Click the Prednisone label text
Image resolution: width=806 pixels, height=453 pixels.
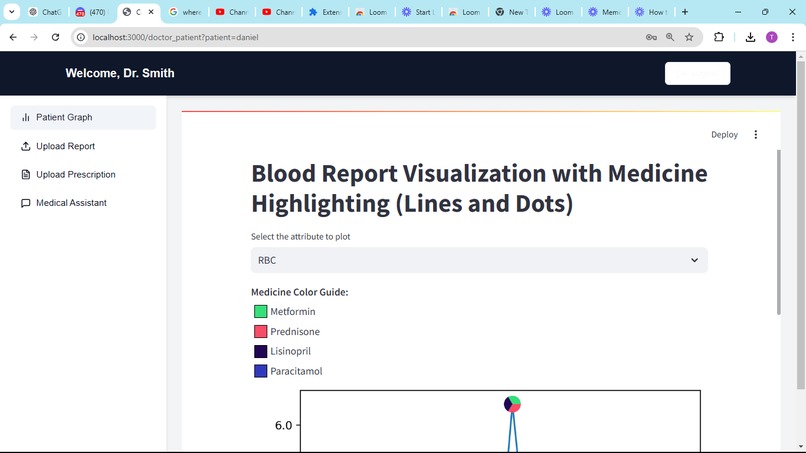[x=295, y=332]
